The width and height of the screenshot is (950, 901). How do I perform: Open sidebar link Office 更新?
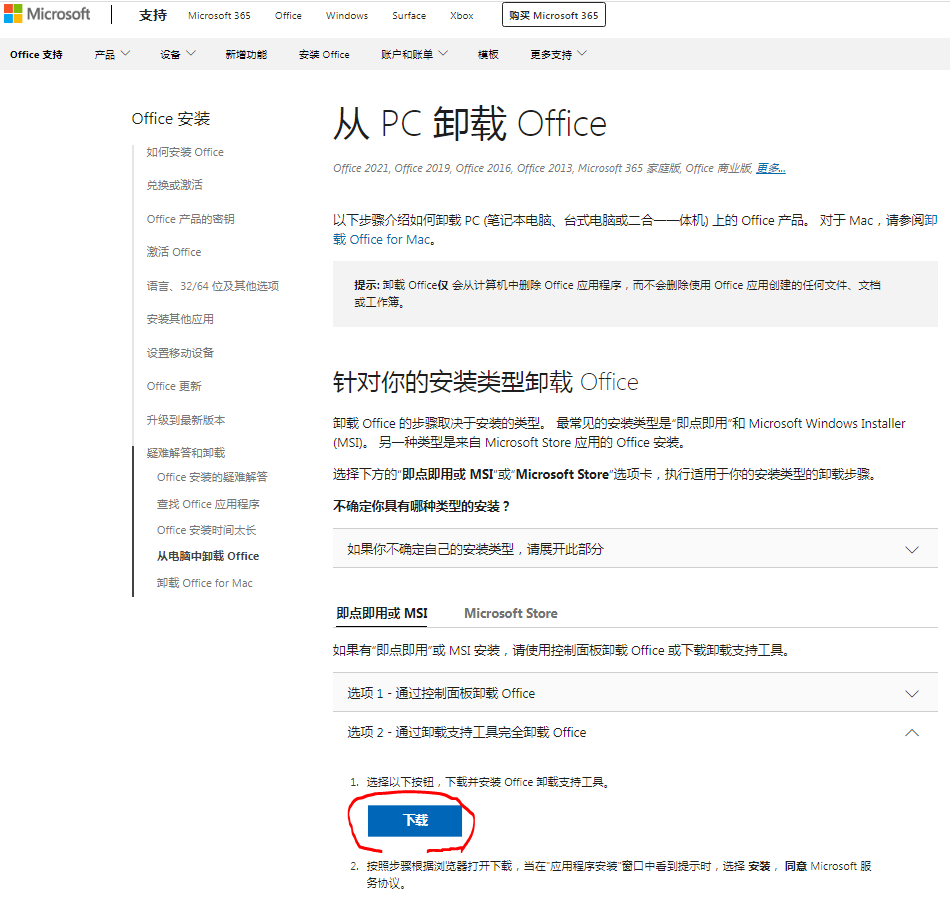(174, 386)
